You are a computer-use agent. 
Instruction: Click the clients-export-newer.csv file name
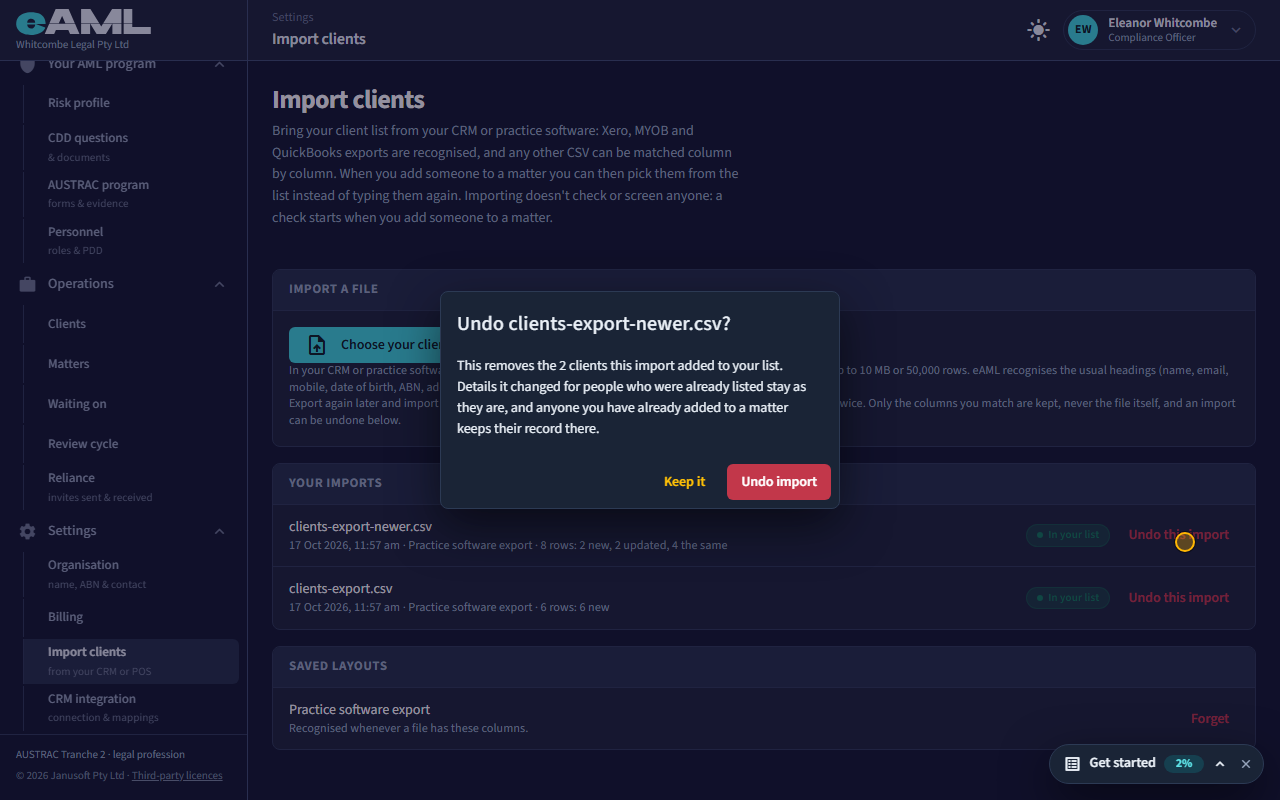coord(360,527)
